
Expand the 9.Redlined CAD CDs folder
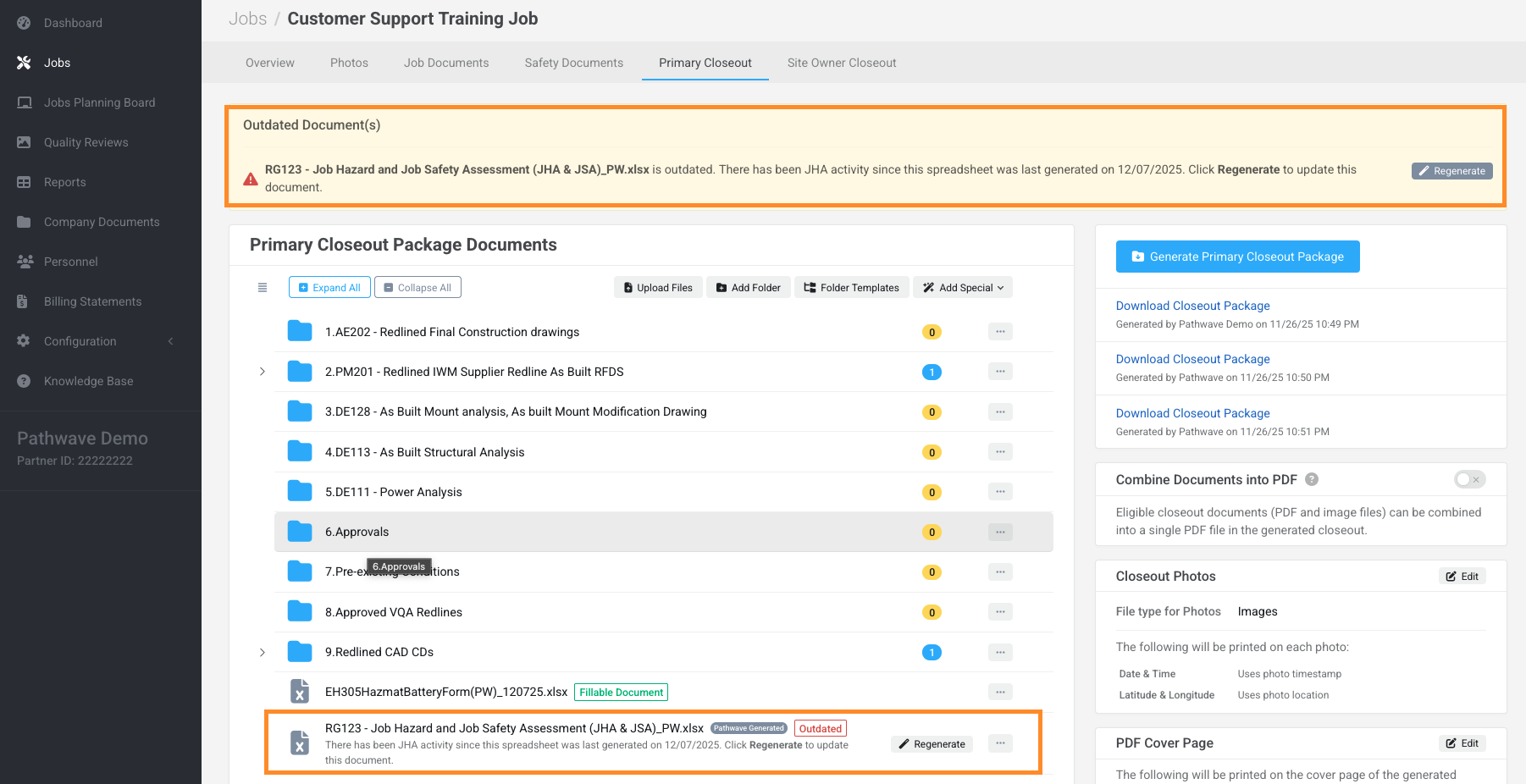point(263,652)
